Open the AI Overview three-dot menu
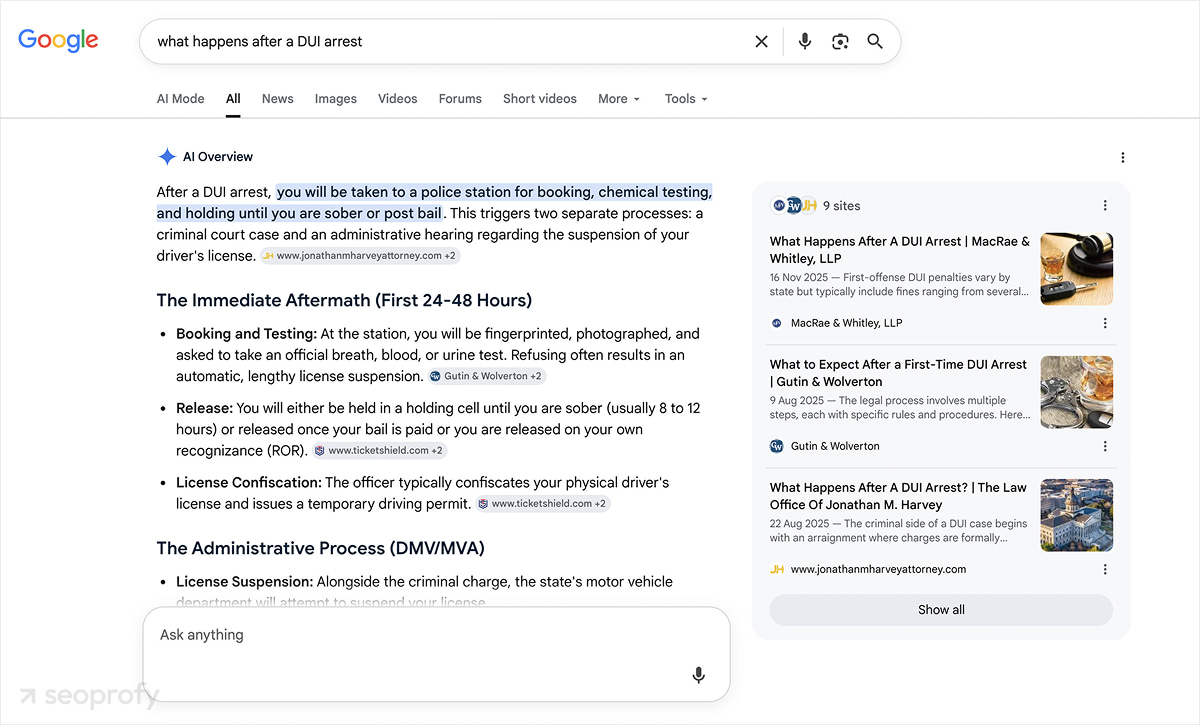This screenshot has width=1200, height=725. pyautogui.click(x=1123, y=158)
